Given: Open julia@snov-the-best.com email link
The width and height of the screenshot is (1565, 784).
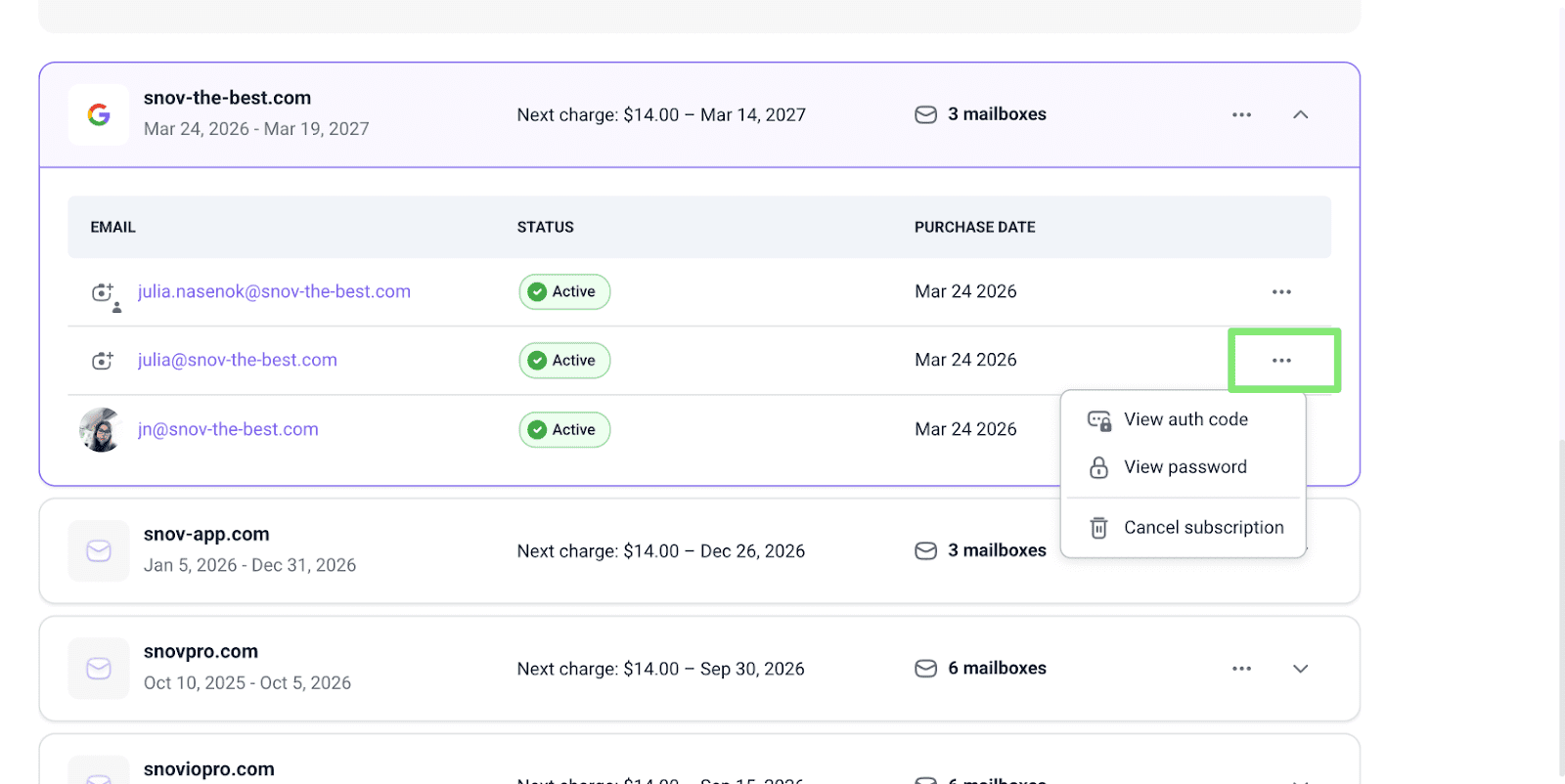Looking at the screenshot, I should pos(237,361).
